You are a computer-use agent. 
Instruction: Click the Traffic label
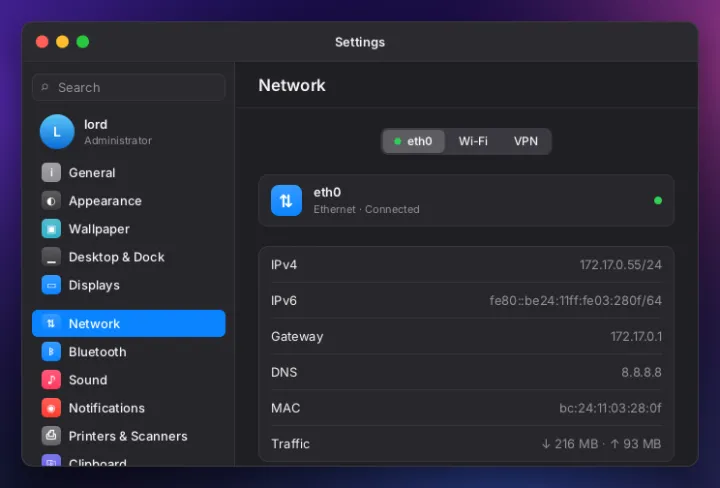290,444
